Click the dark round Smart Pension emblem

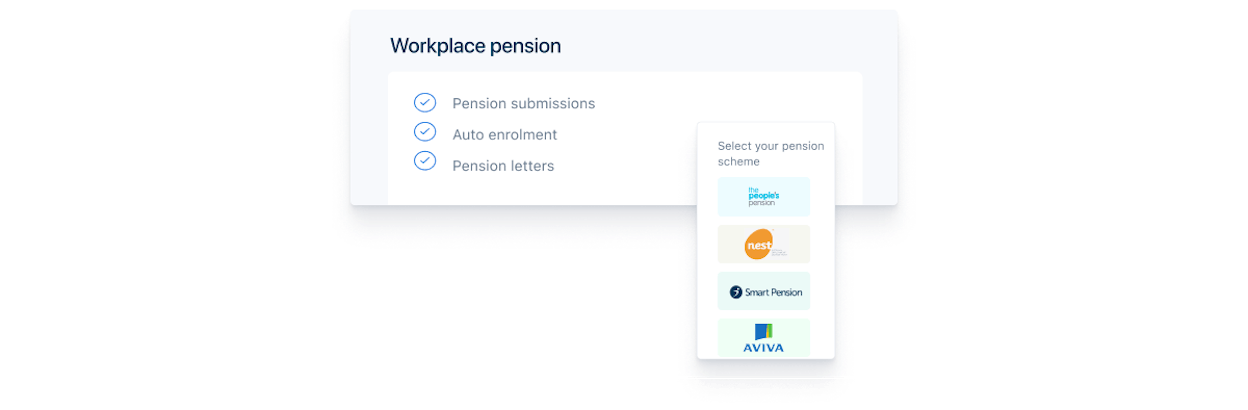[736, 292]
